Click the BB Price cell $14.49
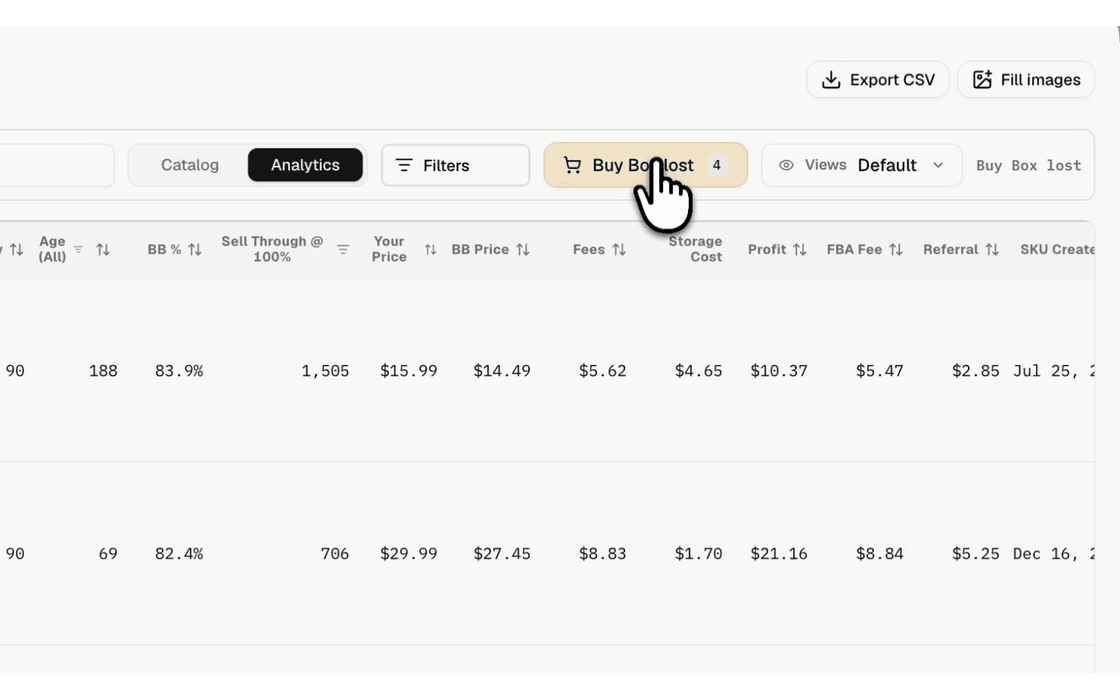 (x=502, y=371)
